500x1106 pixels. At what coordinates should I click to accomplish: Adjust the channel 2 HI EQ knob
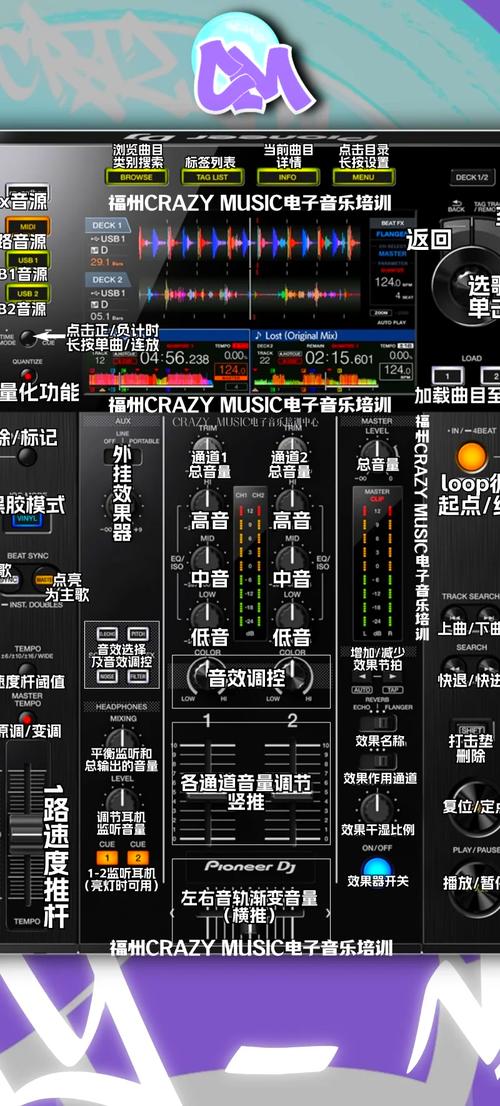point(291,502)
